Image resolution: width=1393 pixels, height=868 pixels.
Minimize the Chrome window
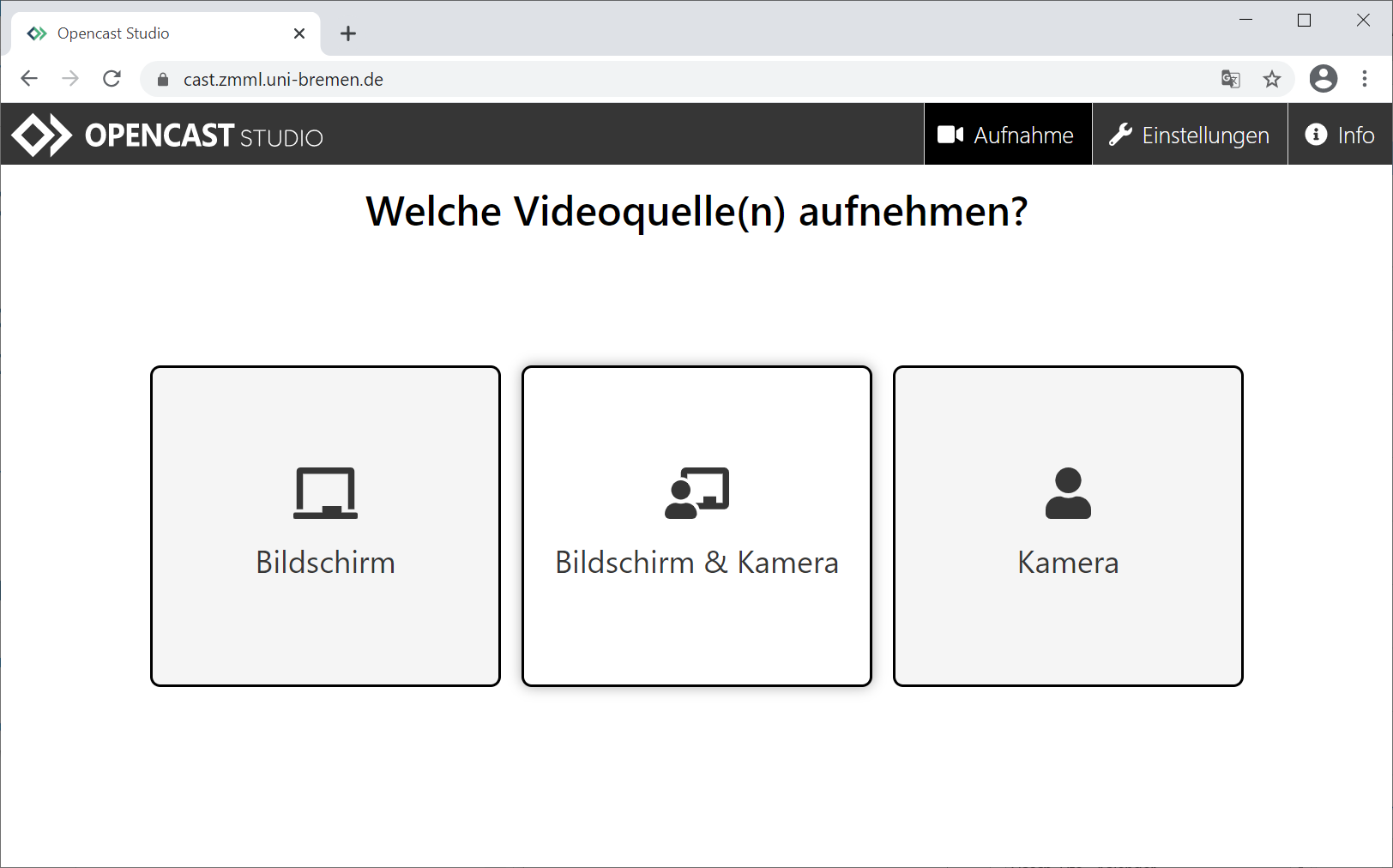tap(1246, 20)
